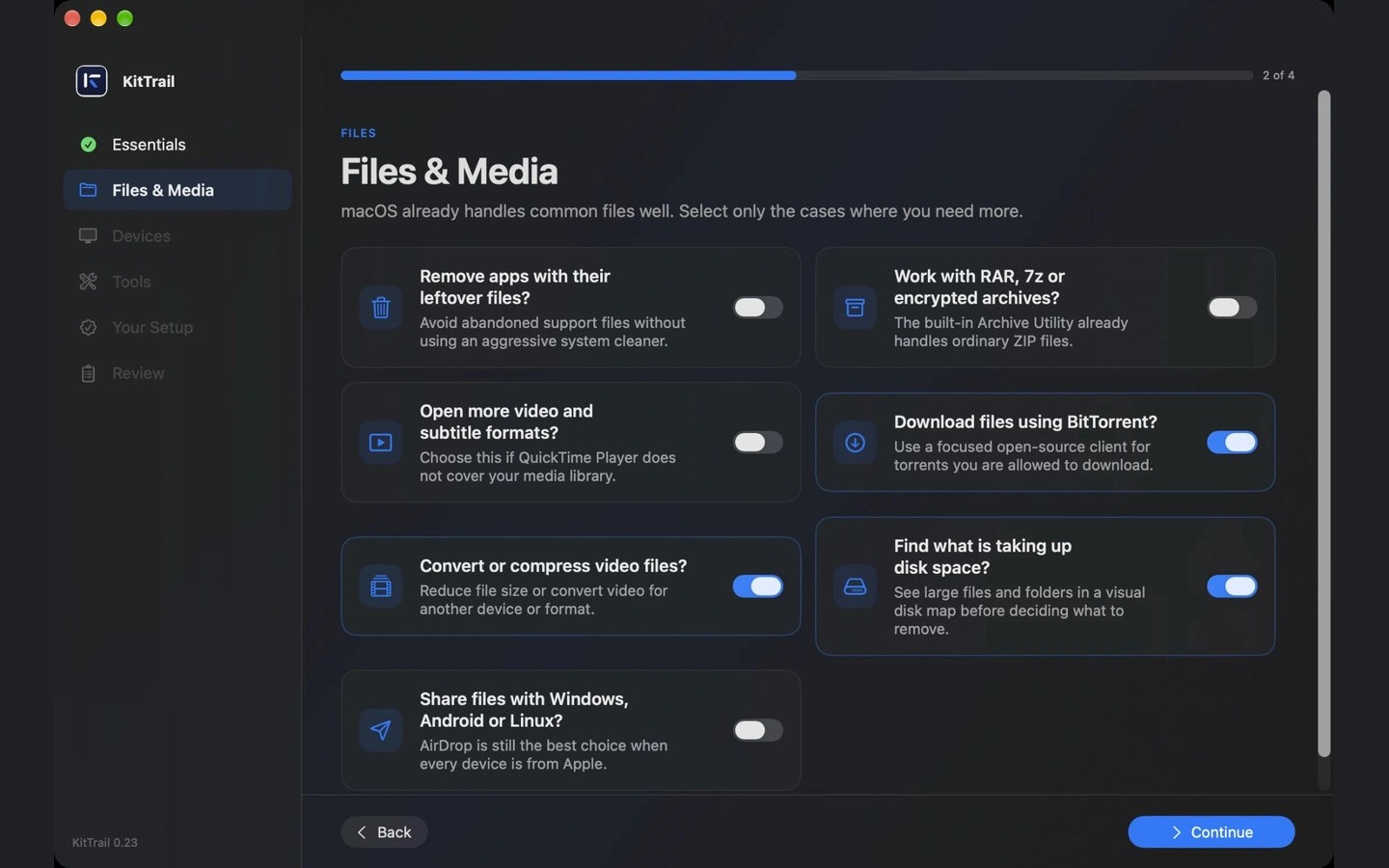Turn off Convert or compress video files toggle
This screenshot has height=868, width=1389.
tap(757, 586)
